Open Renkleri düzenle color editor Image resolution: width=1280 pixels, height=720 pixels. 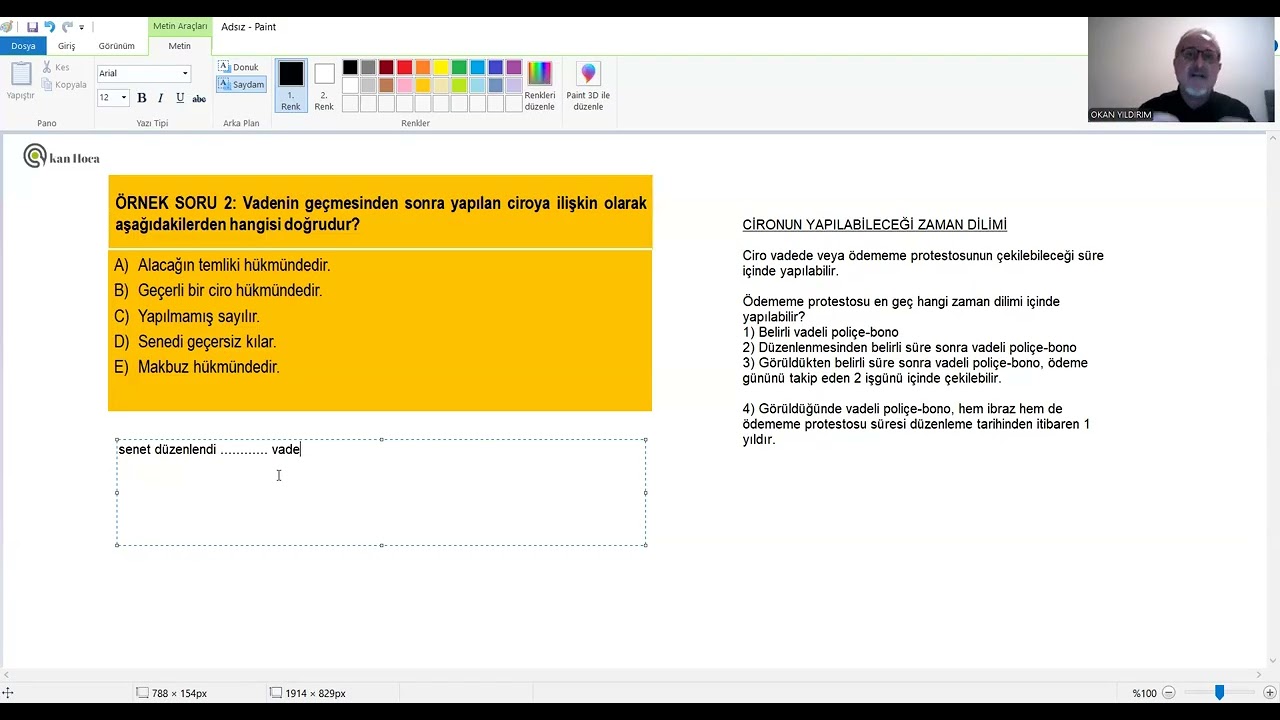(539, 86)
